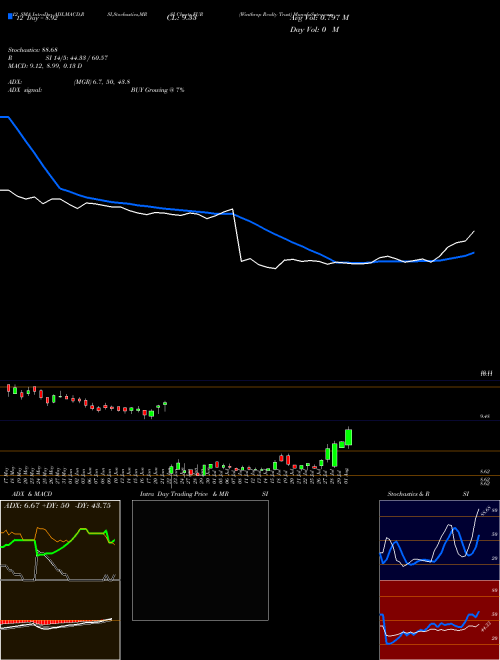The image size is (500, 660).
Task: Click the tall green last candlestick
Action: point(348,437)
